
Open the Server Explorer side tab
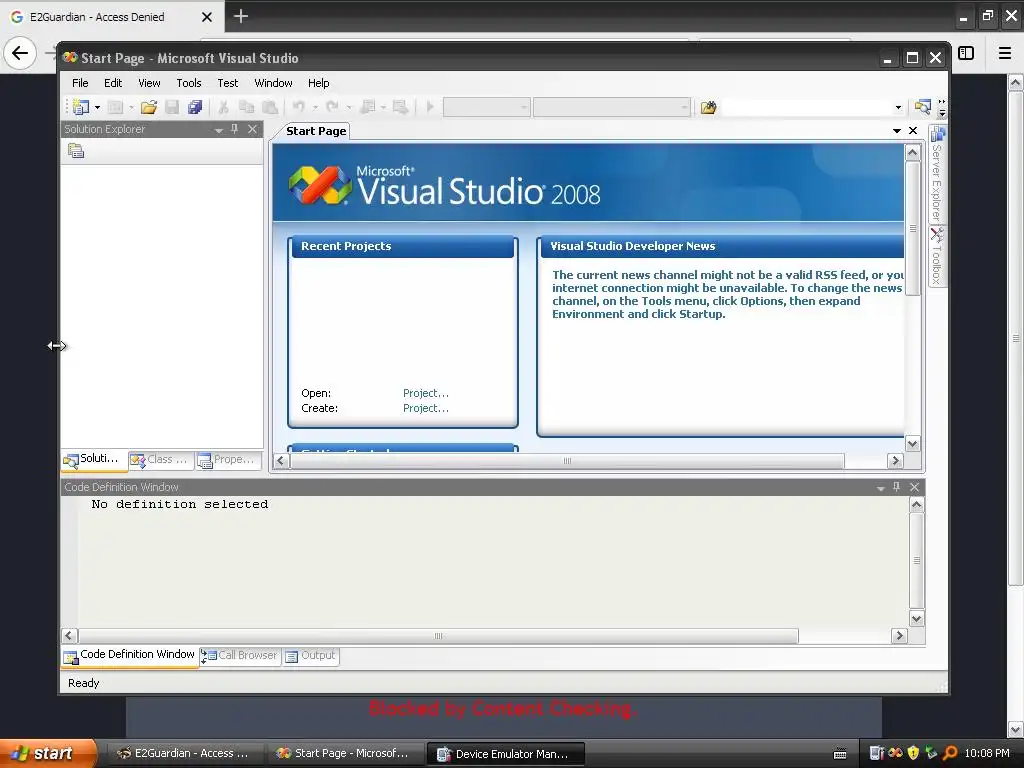[x=937, y=174]
